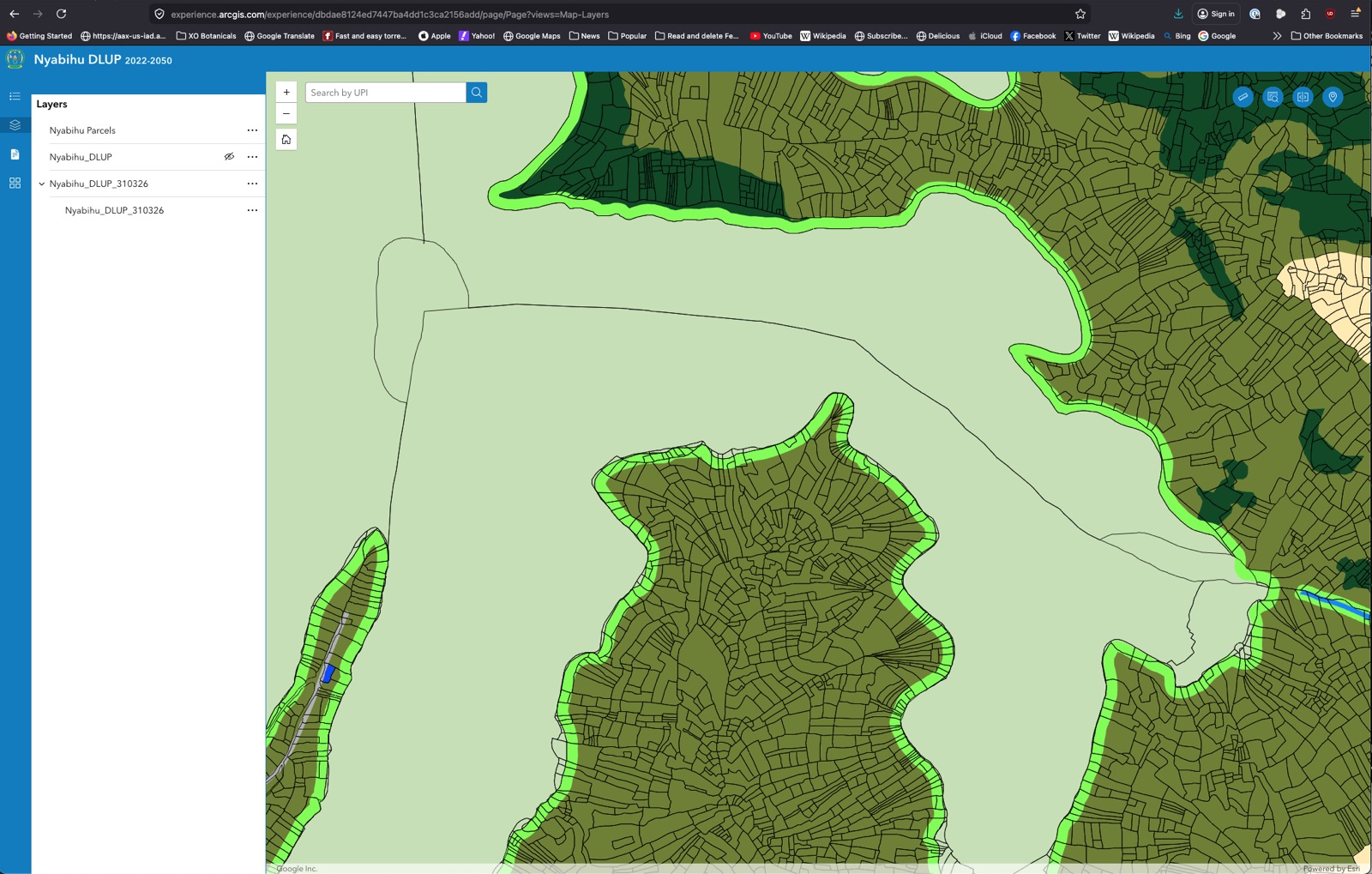
Task: Open the Legend panel in the sidebar
Action: click(14, 95)
